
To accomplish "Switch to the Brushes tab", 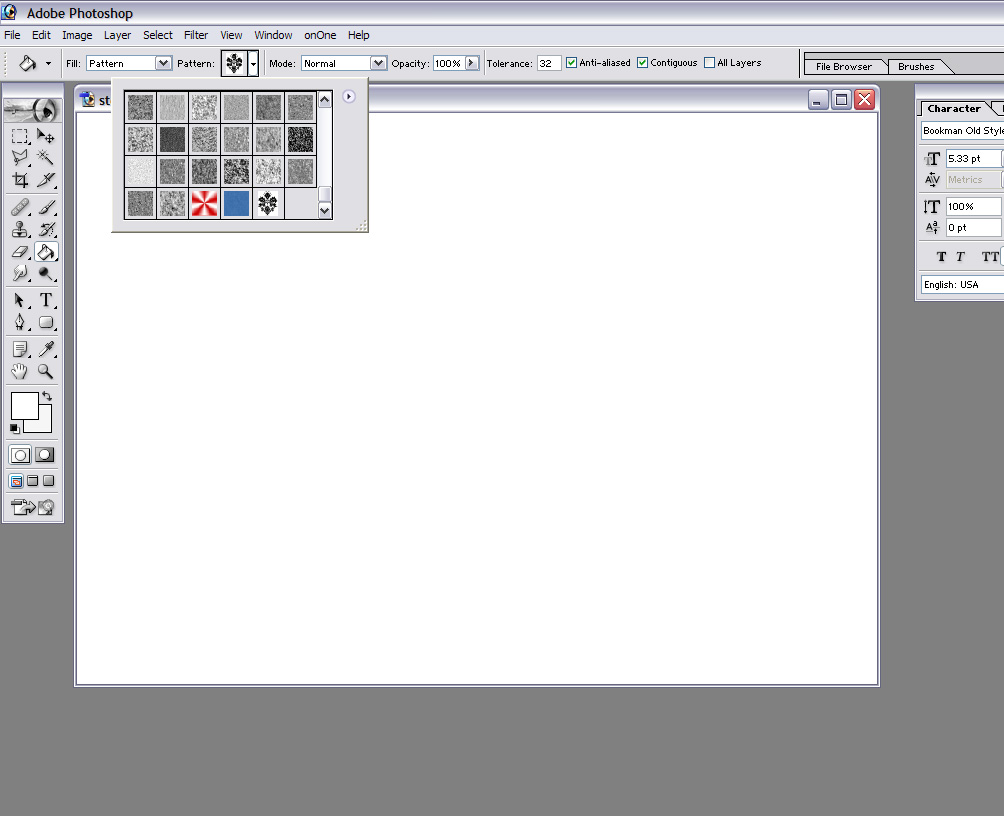I will pyautogui.click(x=916, y=67).
